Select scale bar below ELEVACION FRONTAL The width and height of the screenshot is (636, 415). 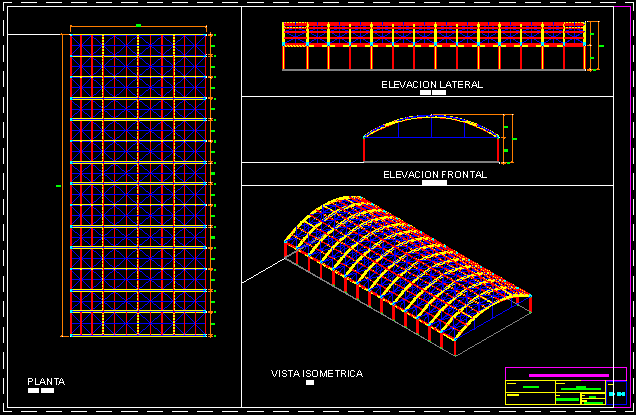435,184
